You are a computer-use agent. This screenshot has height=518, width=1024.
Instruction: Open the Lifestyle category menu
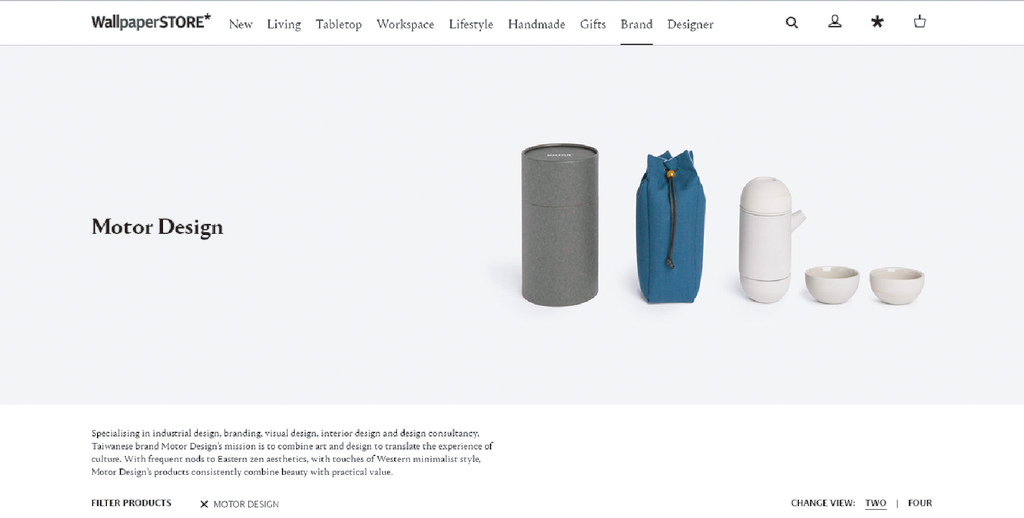pos(471,24)
